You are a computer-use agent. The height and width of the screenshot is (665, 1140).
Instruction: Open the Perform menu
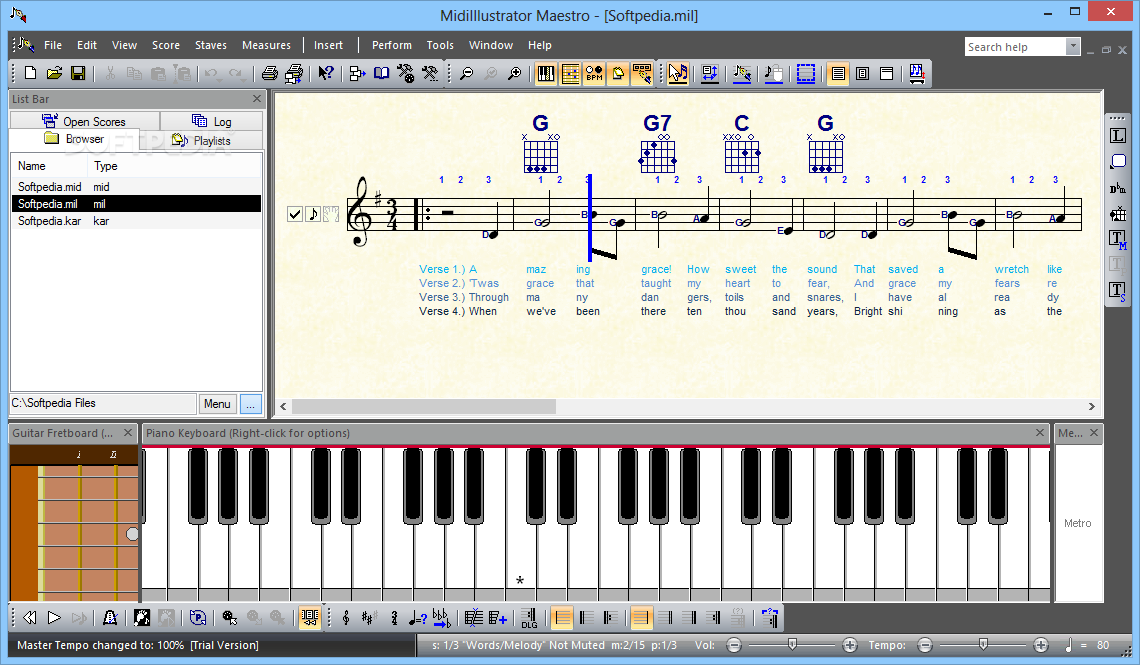point(392,45)
